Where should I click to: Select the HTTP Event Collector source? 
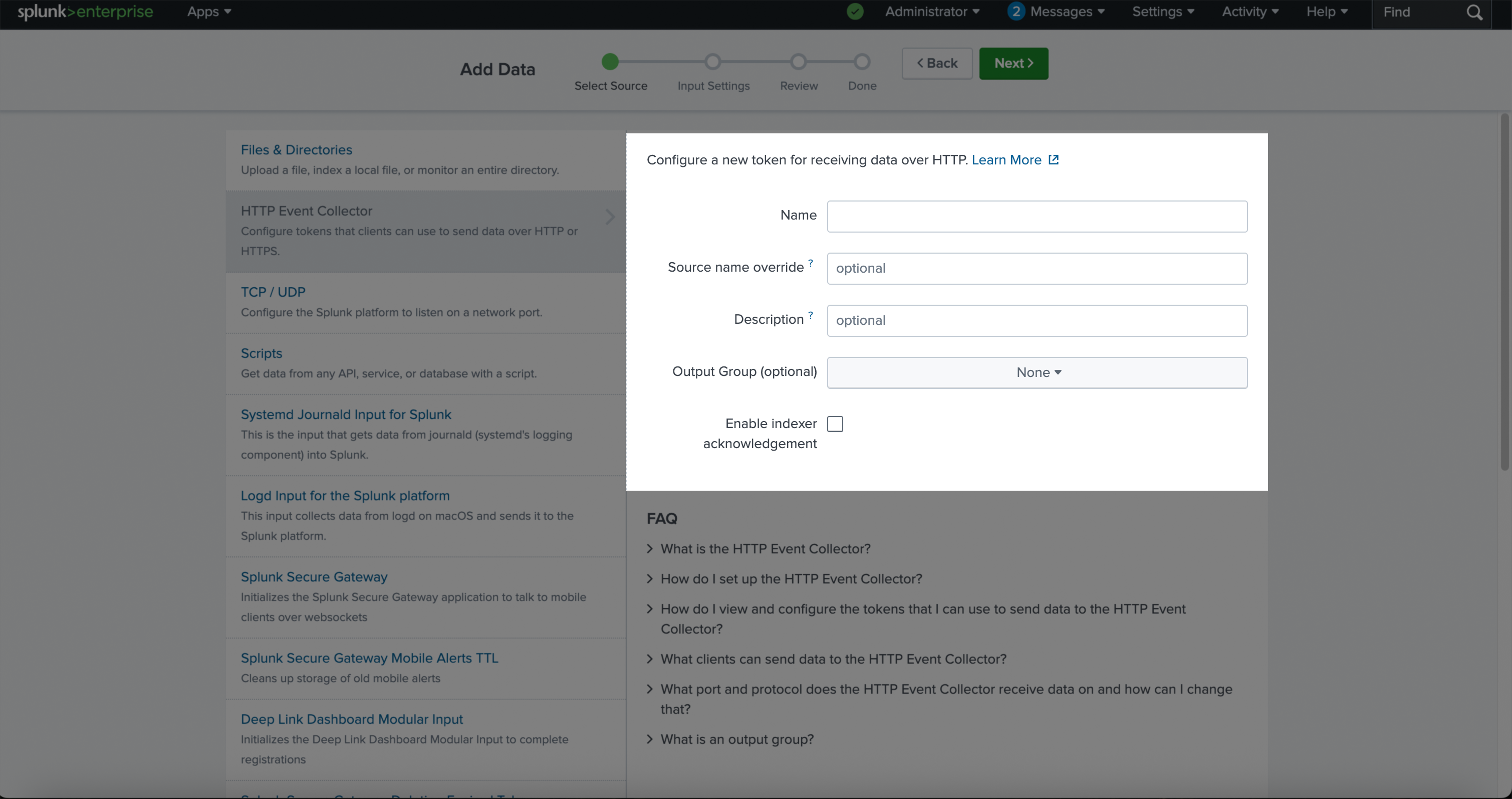click(x=425, y=231)
